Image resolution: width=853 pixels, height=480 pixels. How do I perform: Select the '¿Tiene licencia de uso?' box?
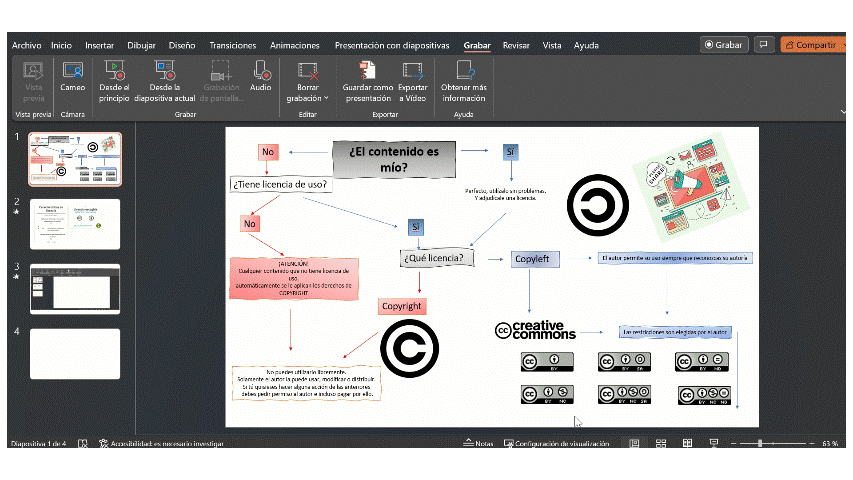click(x=280, y=184)
